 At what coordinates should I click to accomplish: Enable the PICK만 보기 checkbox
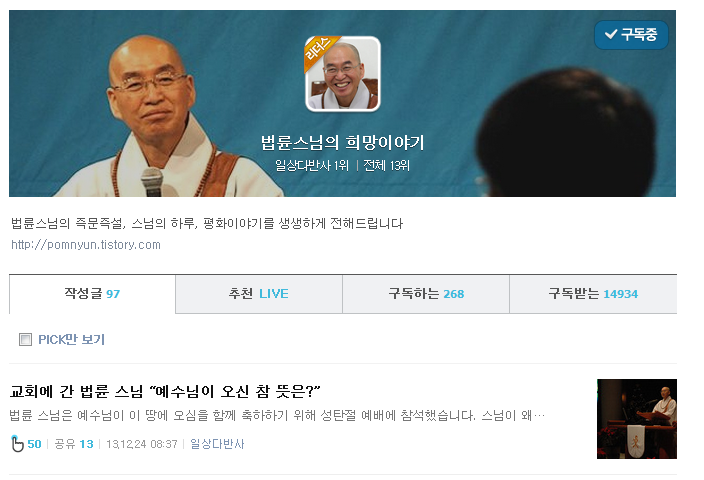tap(25, 339)
